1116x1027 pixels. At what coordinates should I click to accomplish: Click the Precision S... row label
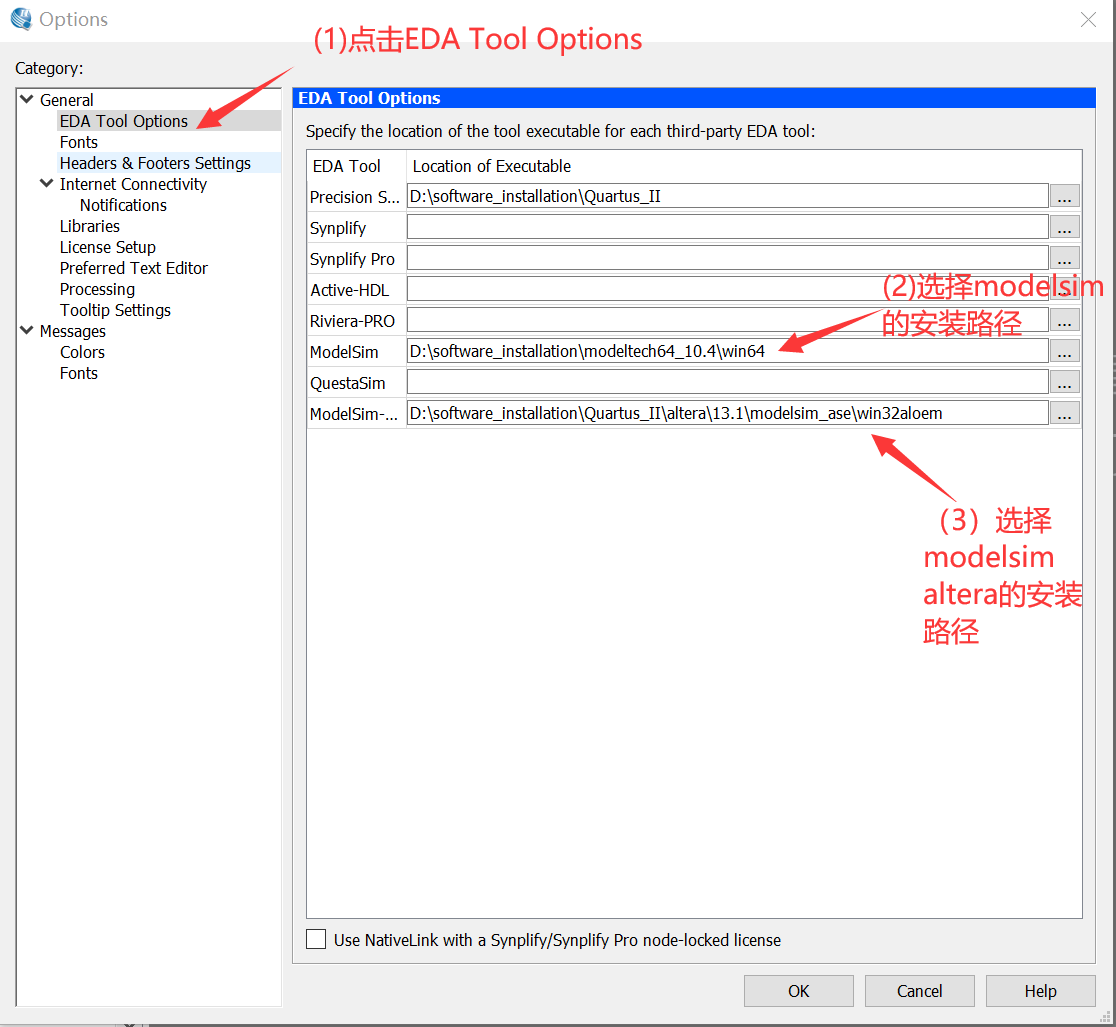(354, 197)
